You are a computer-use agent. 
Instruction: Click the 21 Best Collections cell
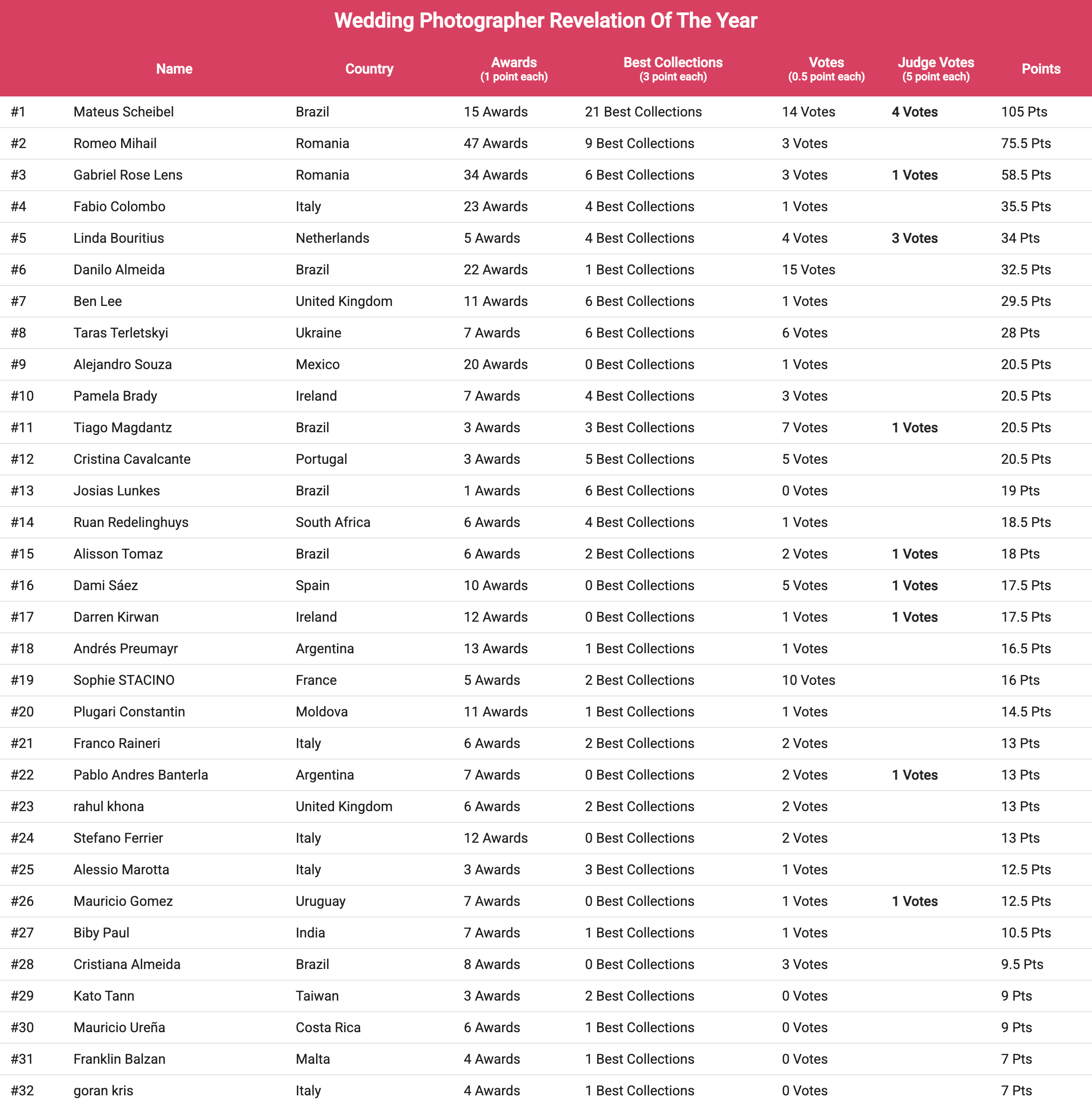(643, 112)
